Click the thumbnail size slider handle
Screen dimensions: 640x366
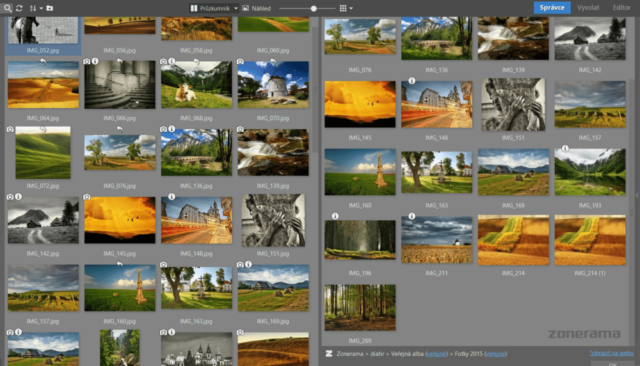click(313, 8)
